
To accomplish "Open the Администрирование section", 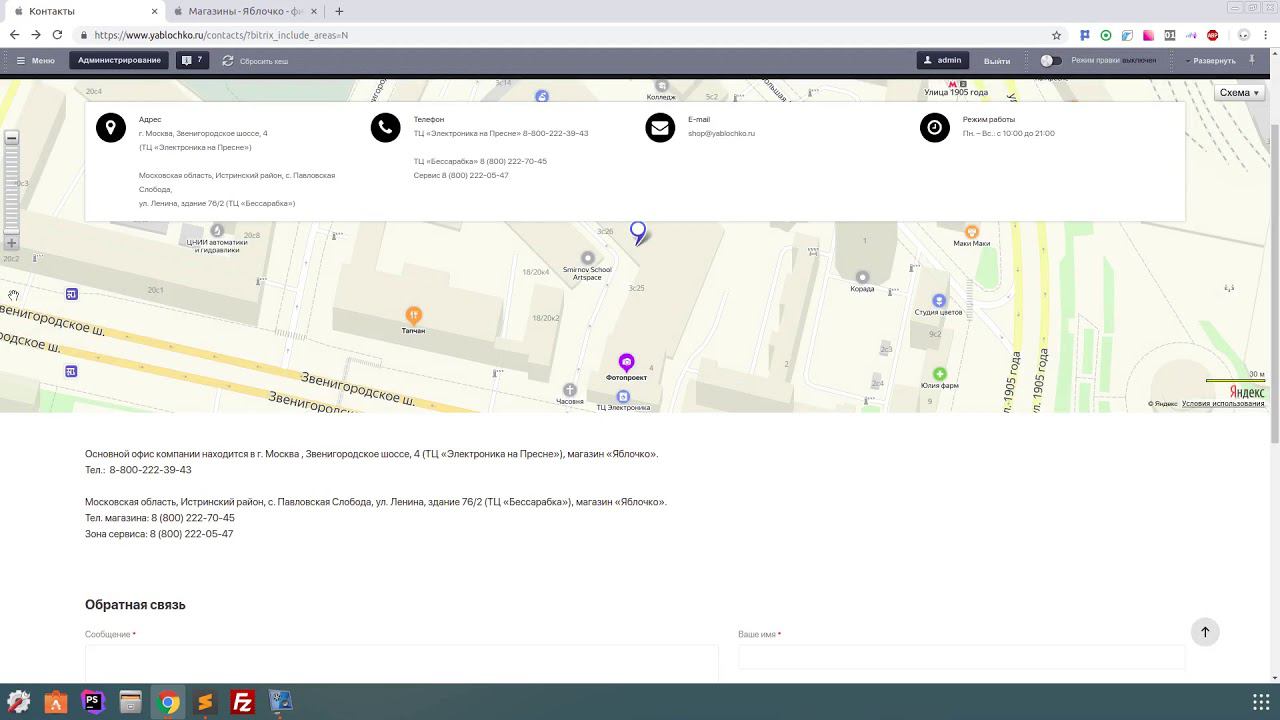I will (x=119, y=61).
